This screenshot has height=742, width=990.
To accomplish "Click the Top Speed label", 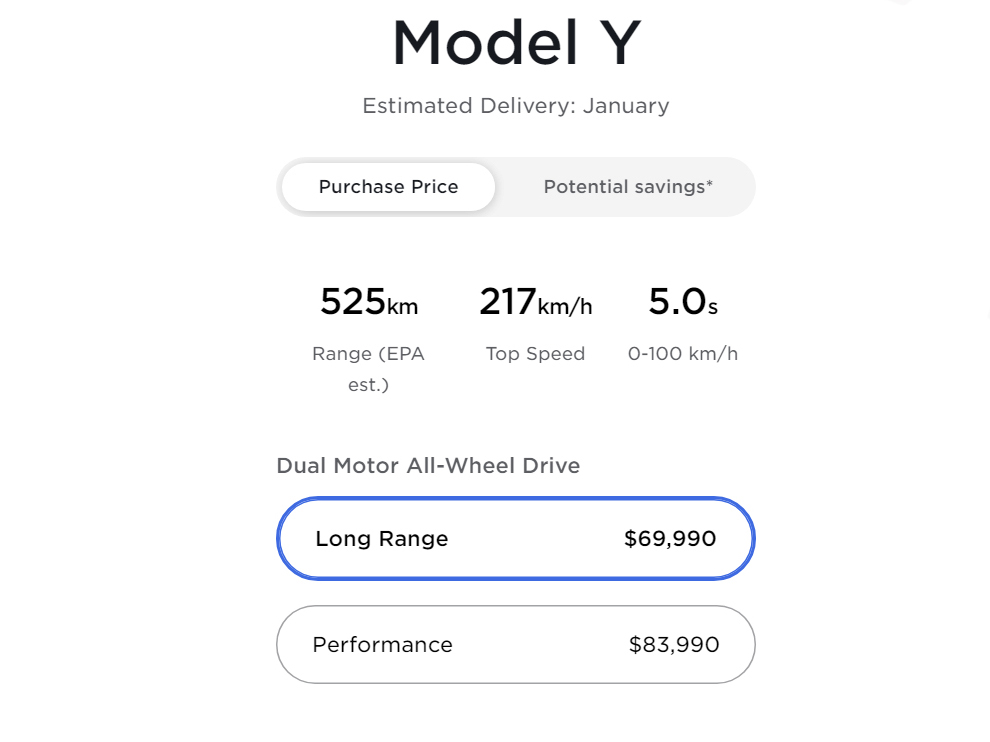I will click(x=535, y=354).
